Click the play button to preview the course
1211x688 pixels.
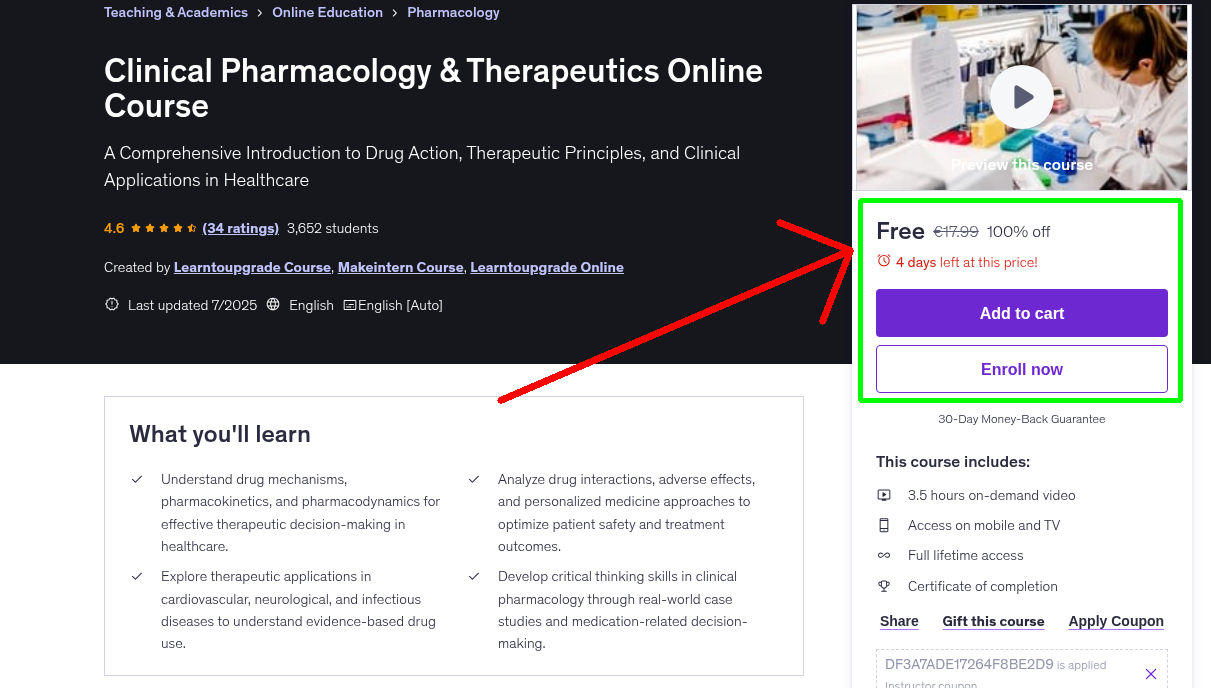[1021, 96]
